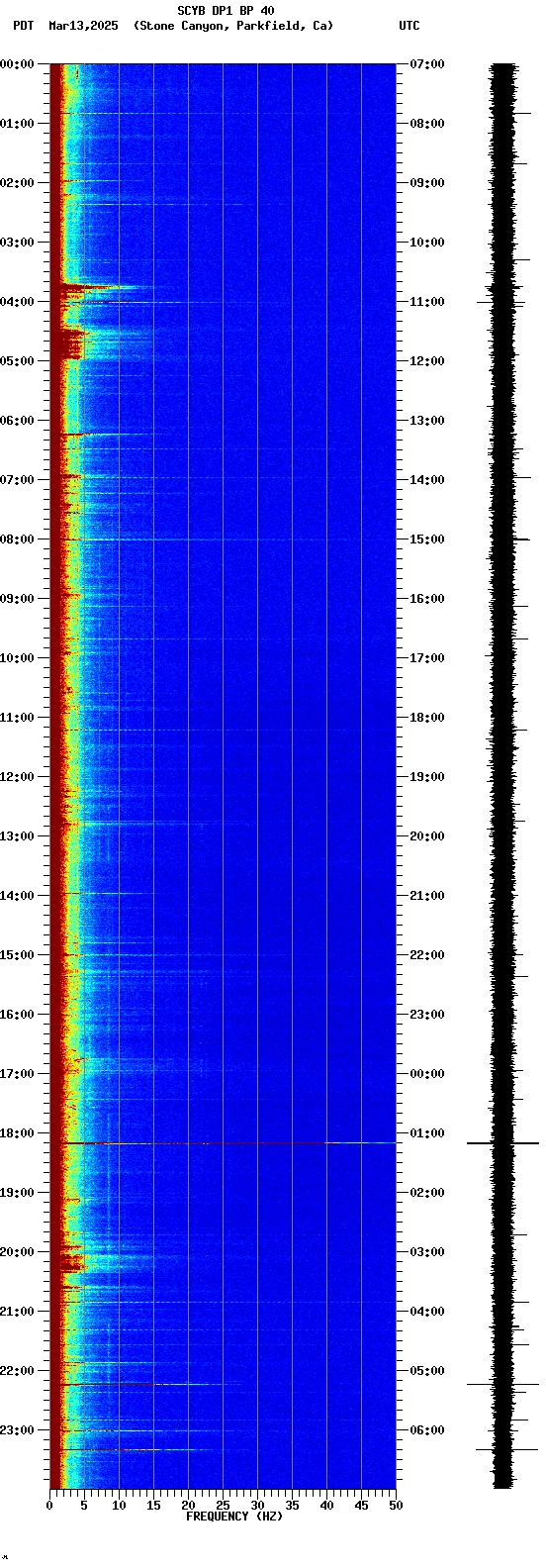Click the 'PDT' timezone label

23,26
